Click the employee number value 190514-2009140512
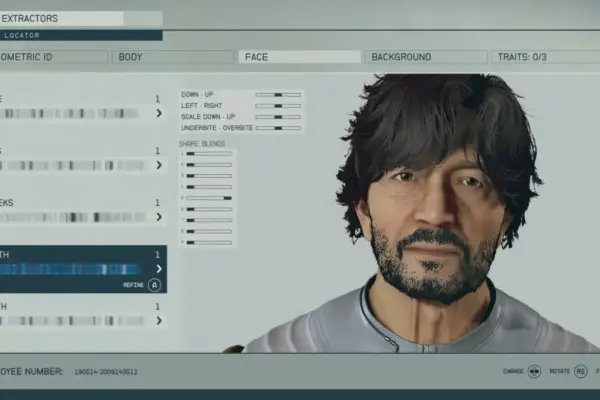Screen dimensions: 600x400 coord(106,372)
